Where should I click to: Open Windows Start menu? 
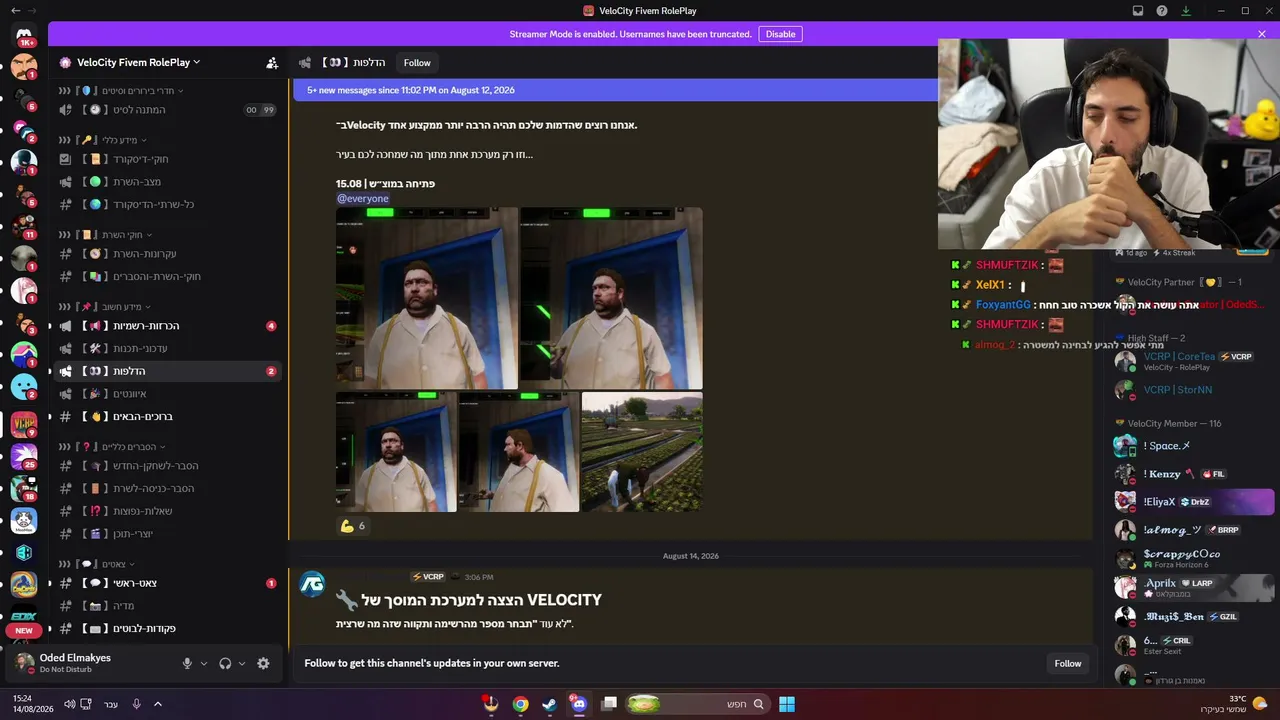click(787, 704)
